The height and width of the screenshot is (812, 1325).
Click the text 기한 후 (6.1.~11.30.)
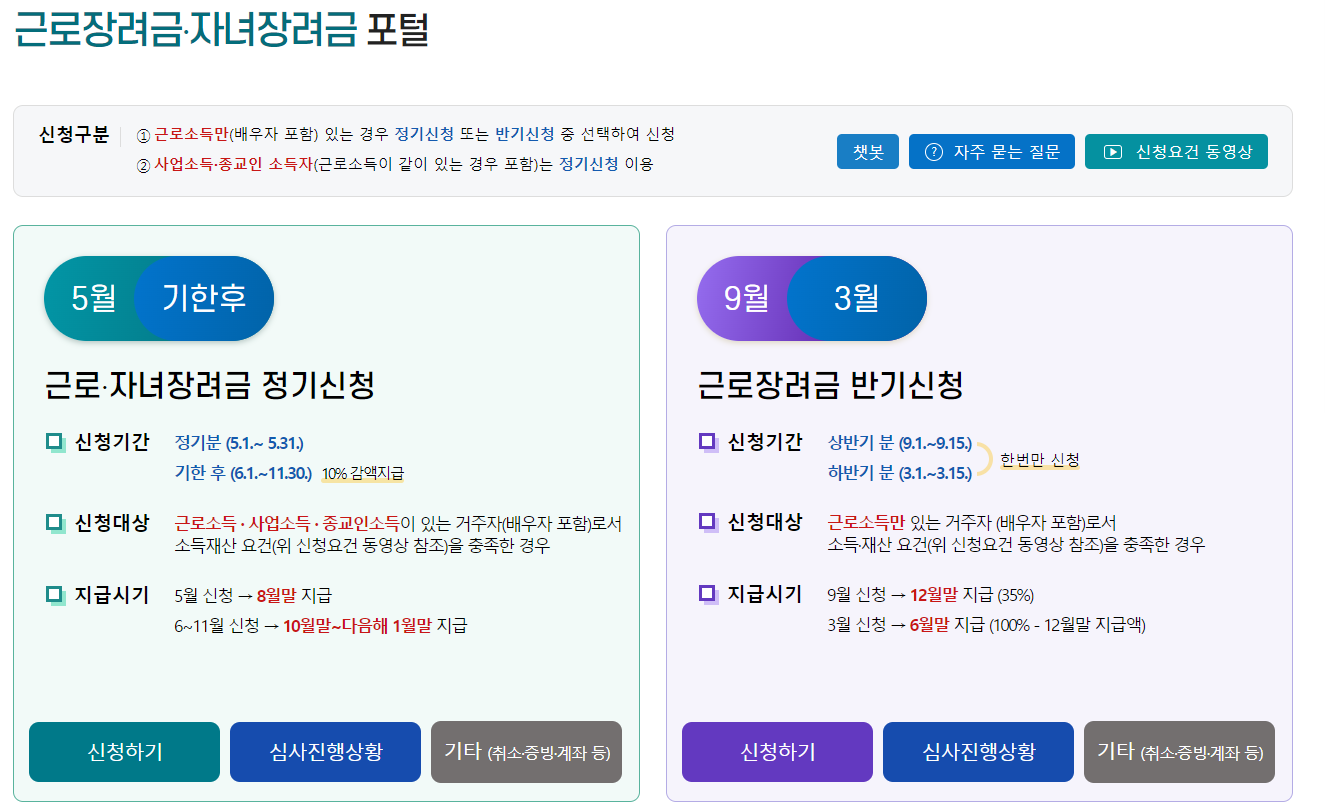(x=243, y=472)
